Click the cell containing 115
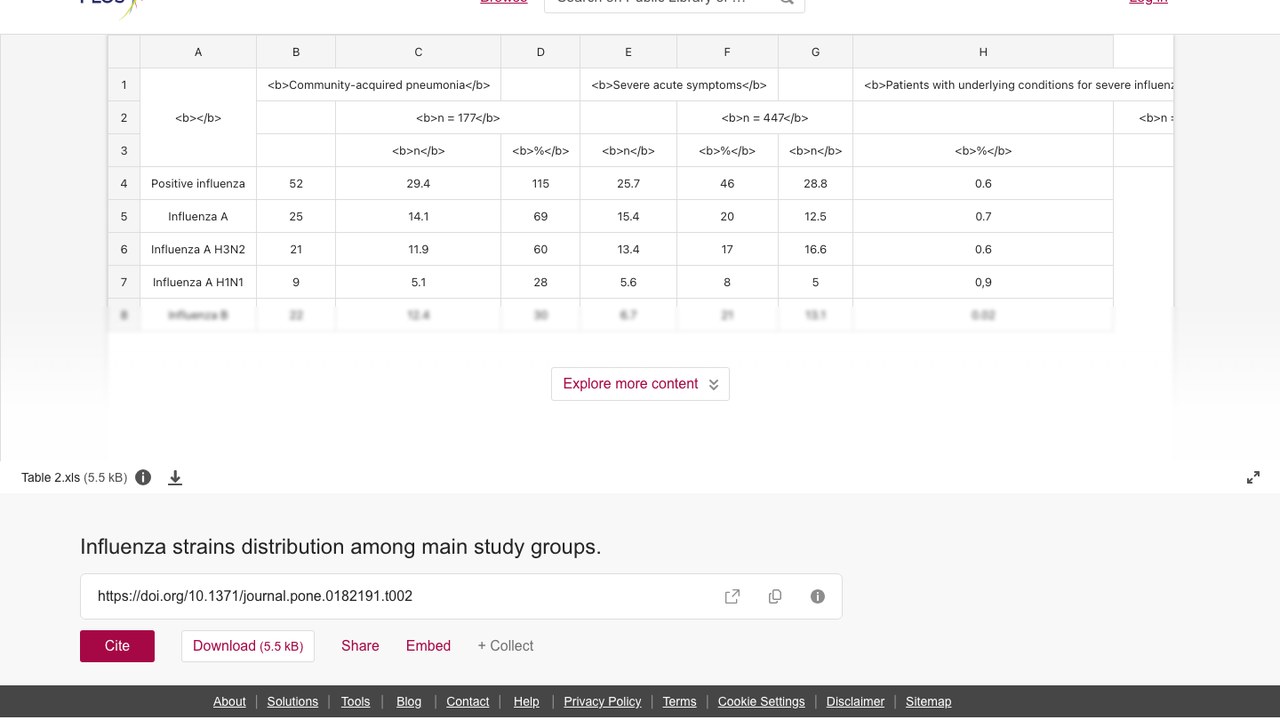The image size is (1280, 720). 540,184
